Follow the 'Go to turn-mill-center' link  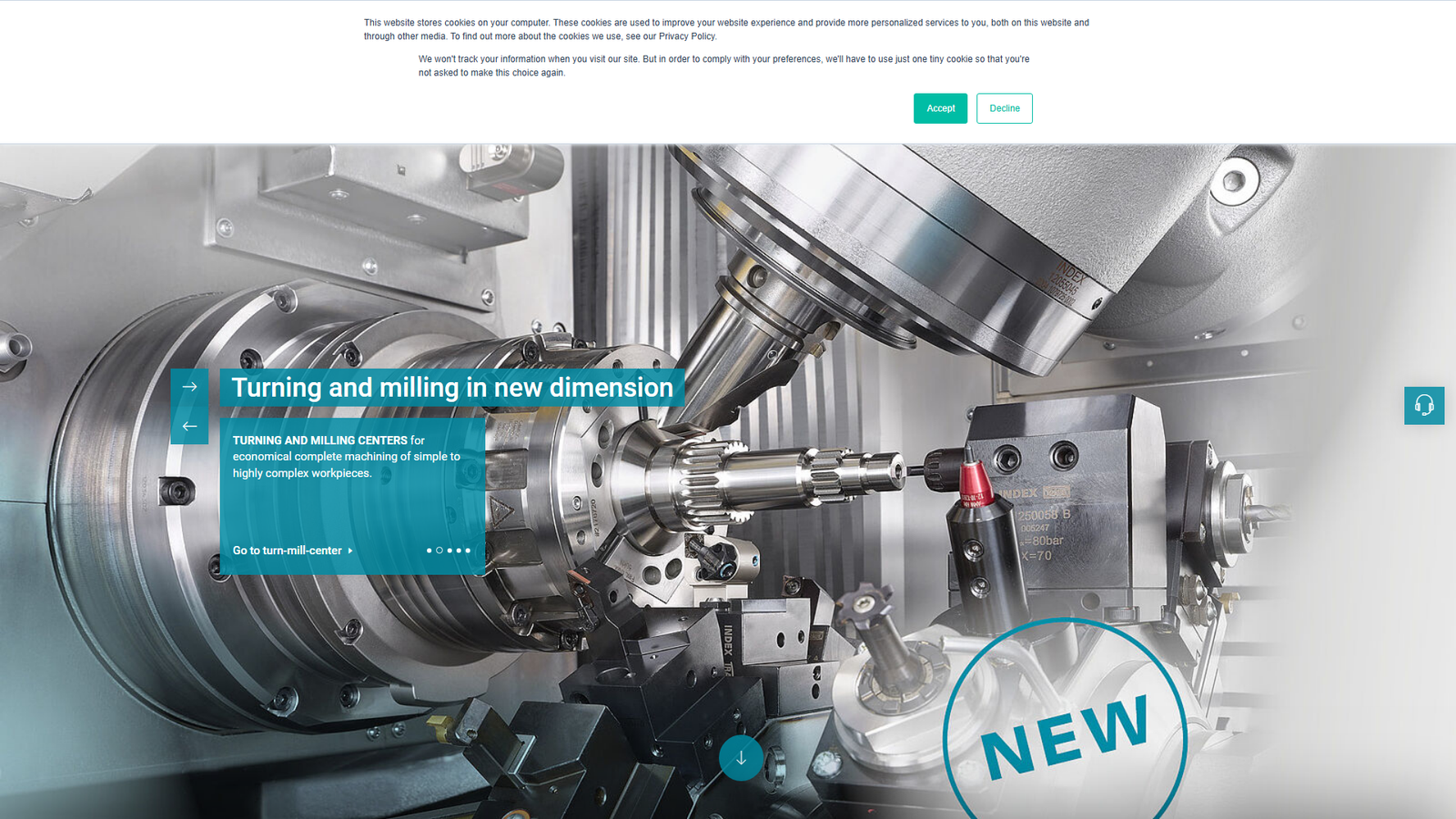(286, 551)
